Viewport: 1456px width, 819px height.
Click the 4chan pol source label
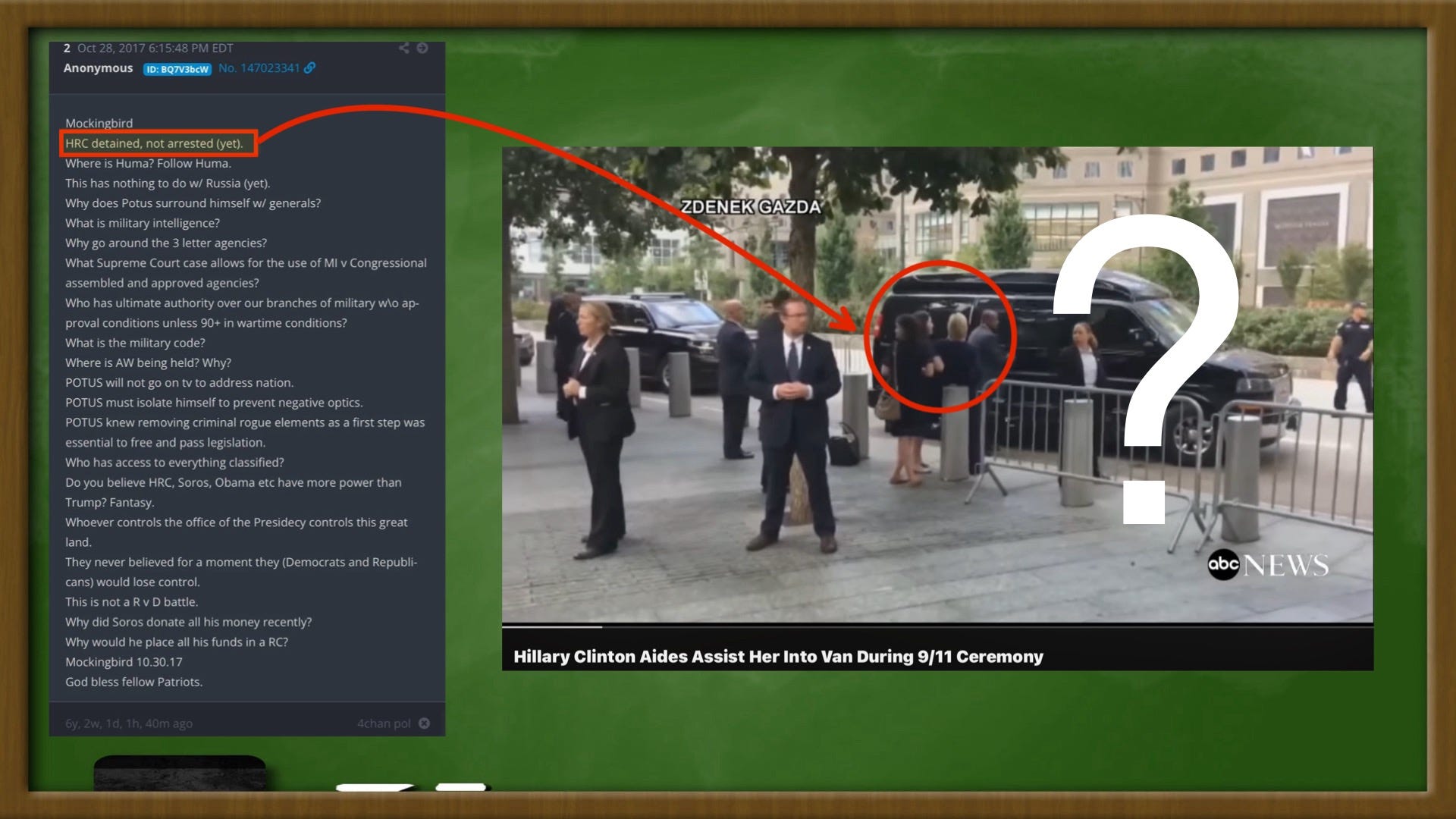384,723
